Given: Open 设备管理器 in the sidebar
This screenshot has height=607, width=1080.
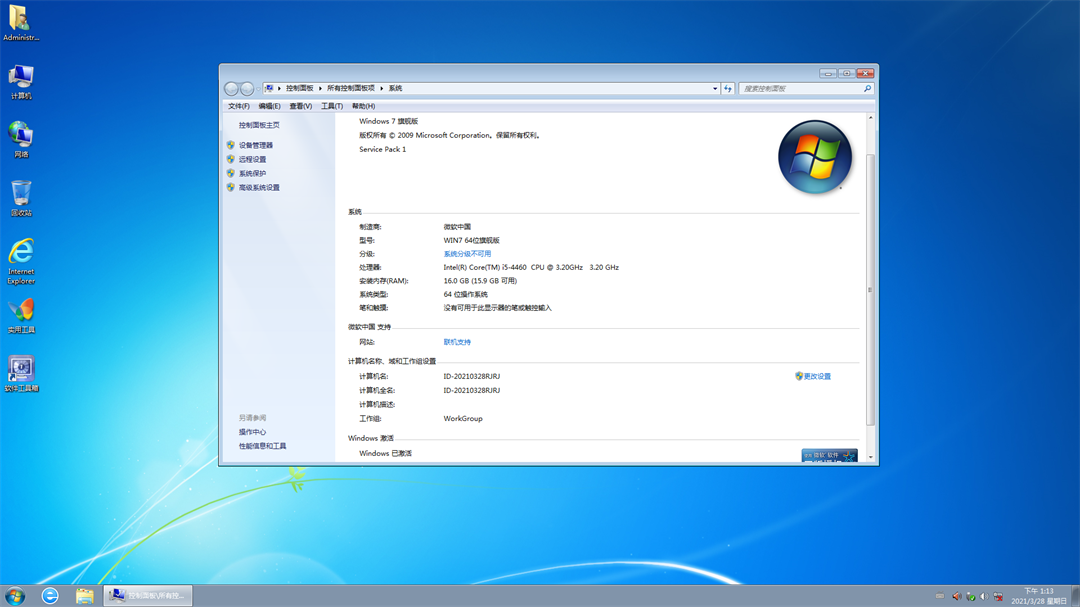Looking at the screenshot, I should tap(255, 145).
